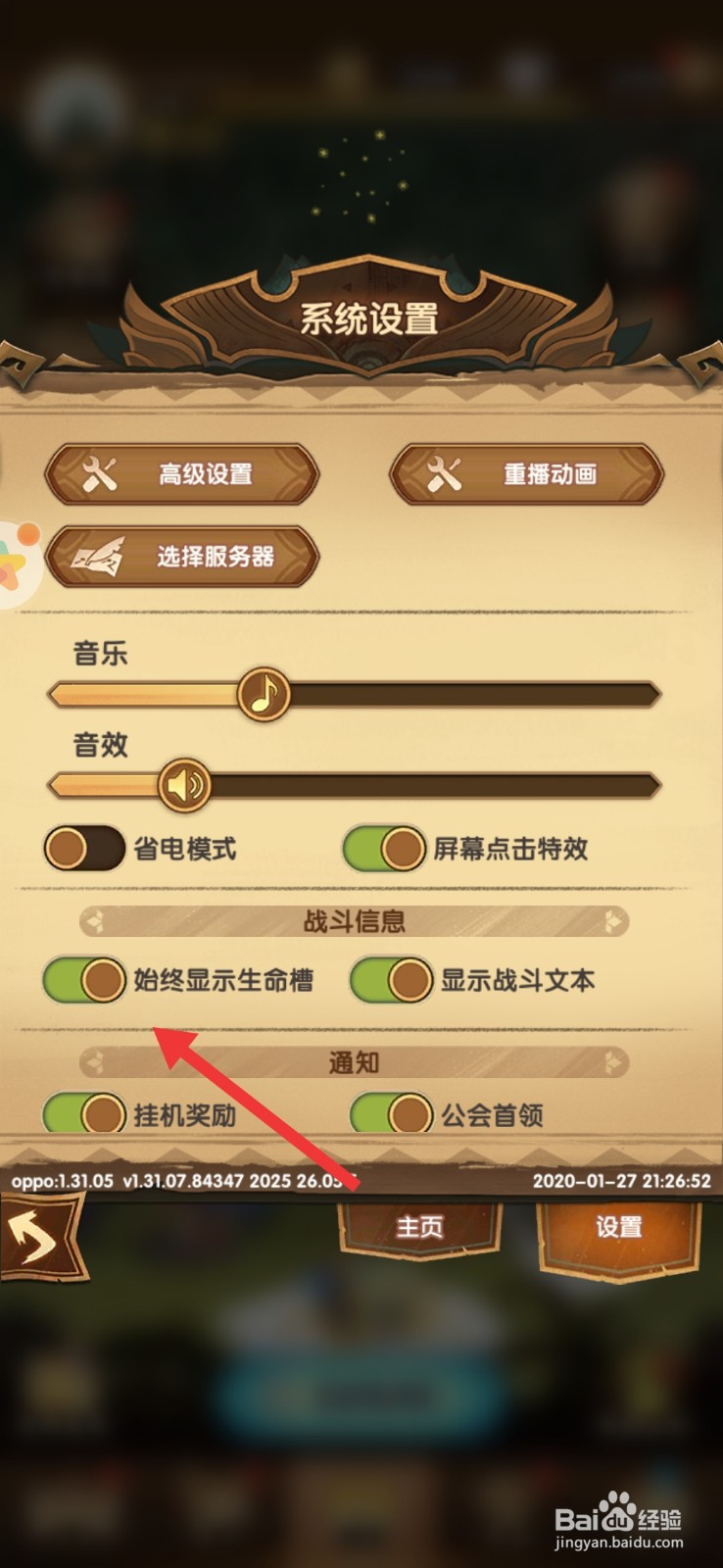Click the 重播动画 replay animation button
This screenshot has width=723, height=1568.
[x=527, y=474]
